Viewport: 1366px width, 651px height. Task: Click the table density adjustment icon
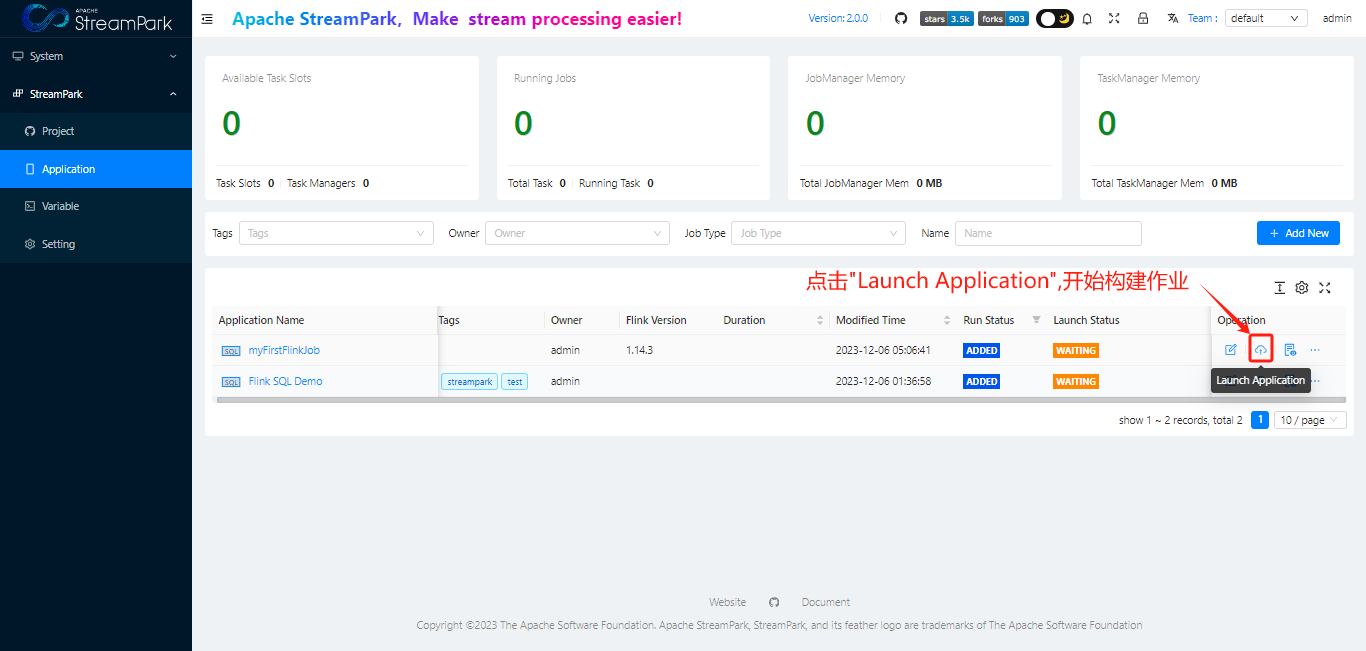pos(1279,287)
